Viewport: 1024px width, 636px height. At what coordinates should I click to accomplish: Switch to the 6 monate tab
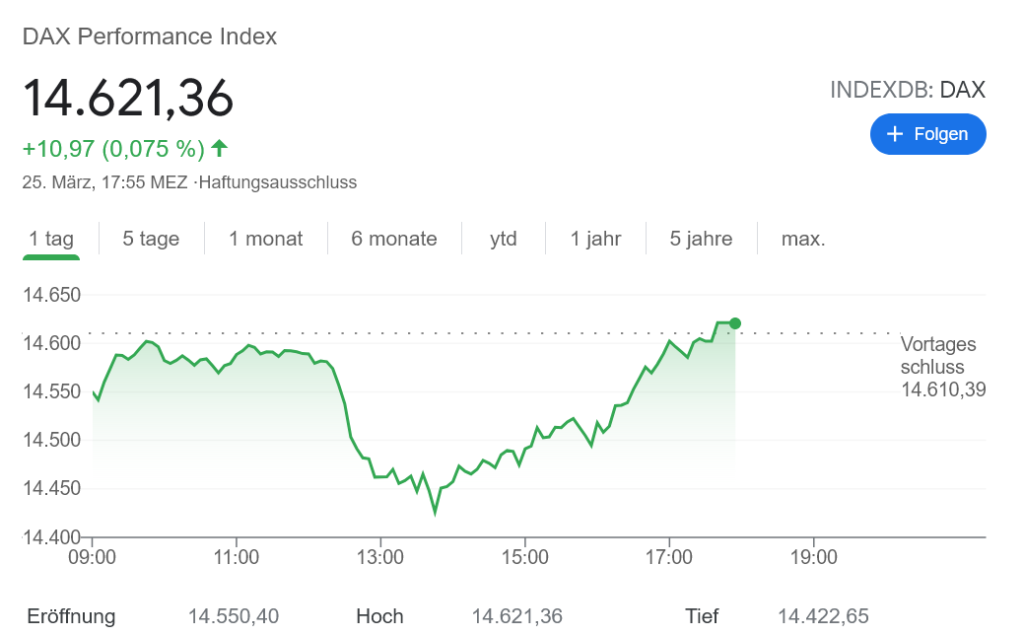tap(394, 239)
